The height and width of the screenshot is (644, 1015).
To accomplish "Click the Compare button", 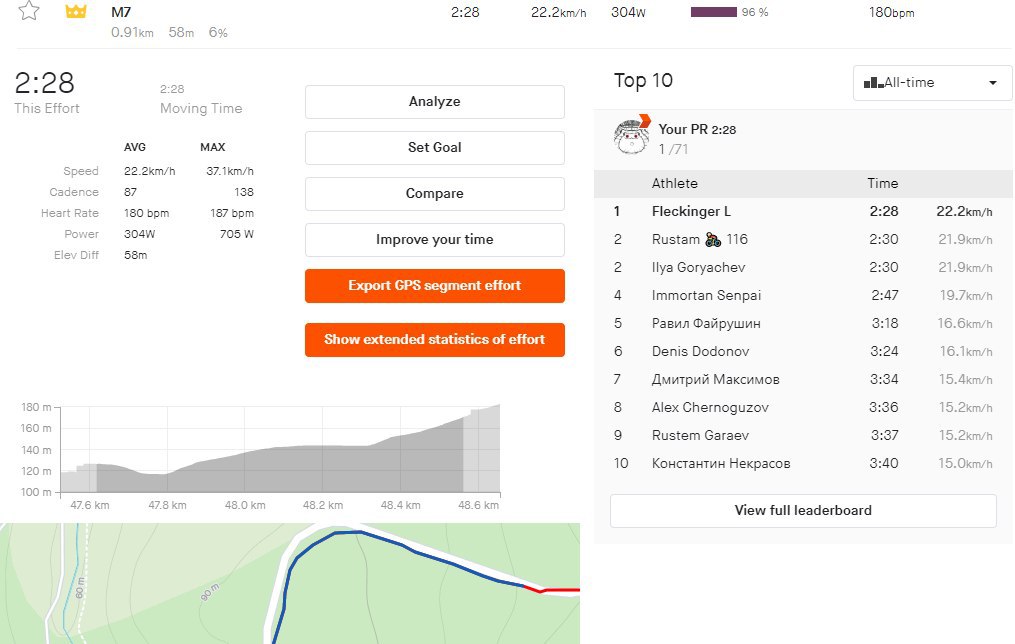I will pyautogui.click(x=434, y=194).
